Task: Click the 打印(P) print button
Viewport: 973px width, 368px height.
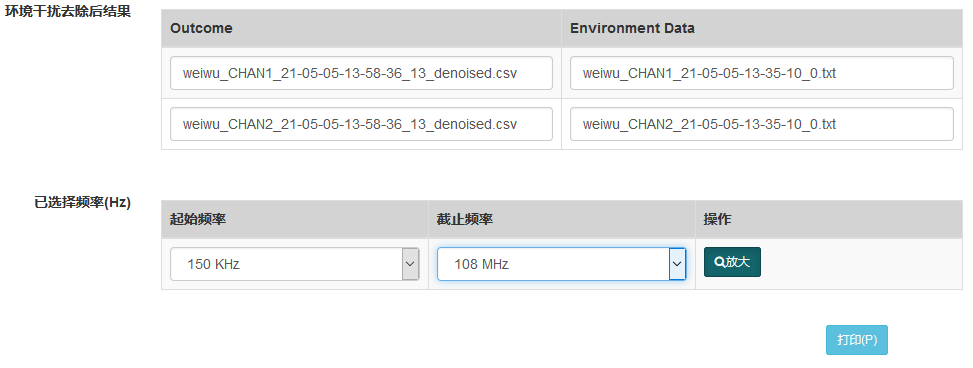Action: point(856,340)
